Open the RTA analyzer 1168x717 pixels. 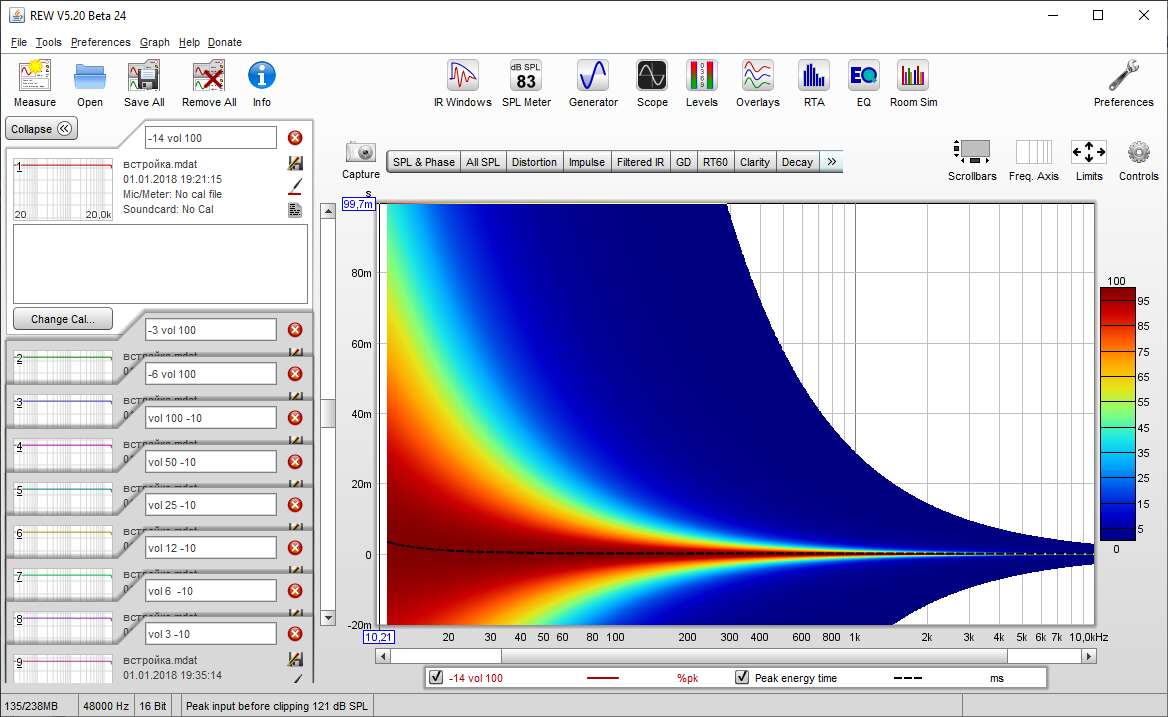point(813,83)
